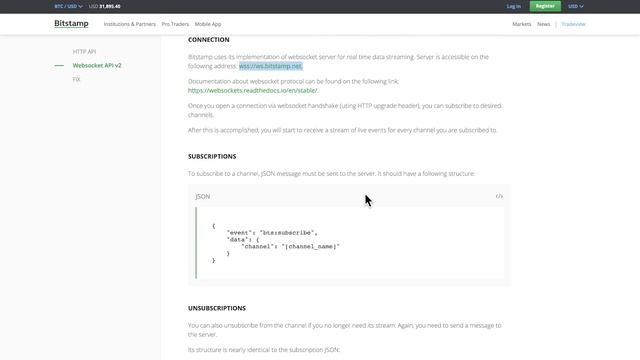Go to the Bitstamp home logo
The image size is (640, 360).
[71, 24]
